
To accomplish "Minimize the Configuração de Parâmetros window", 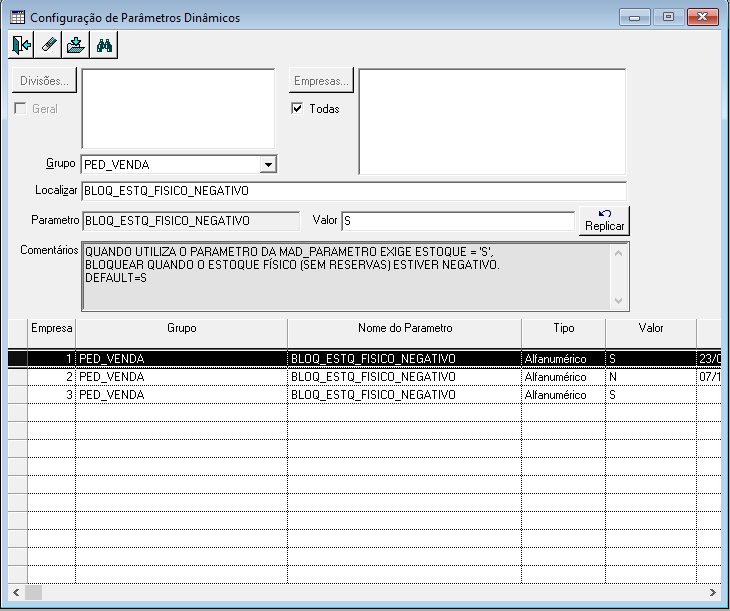I will pos(635,18).
